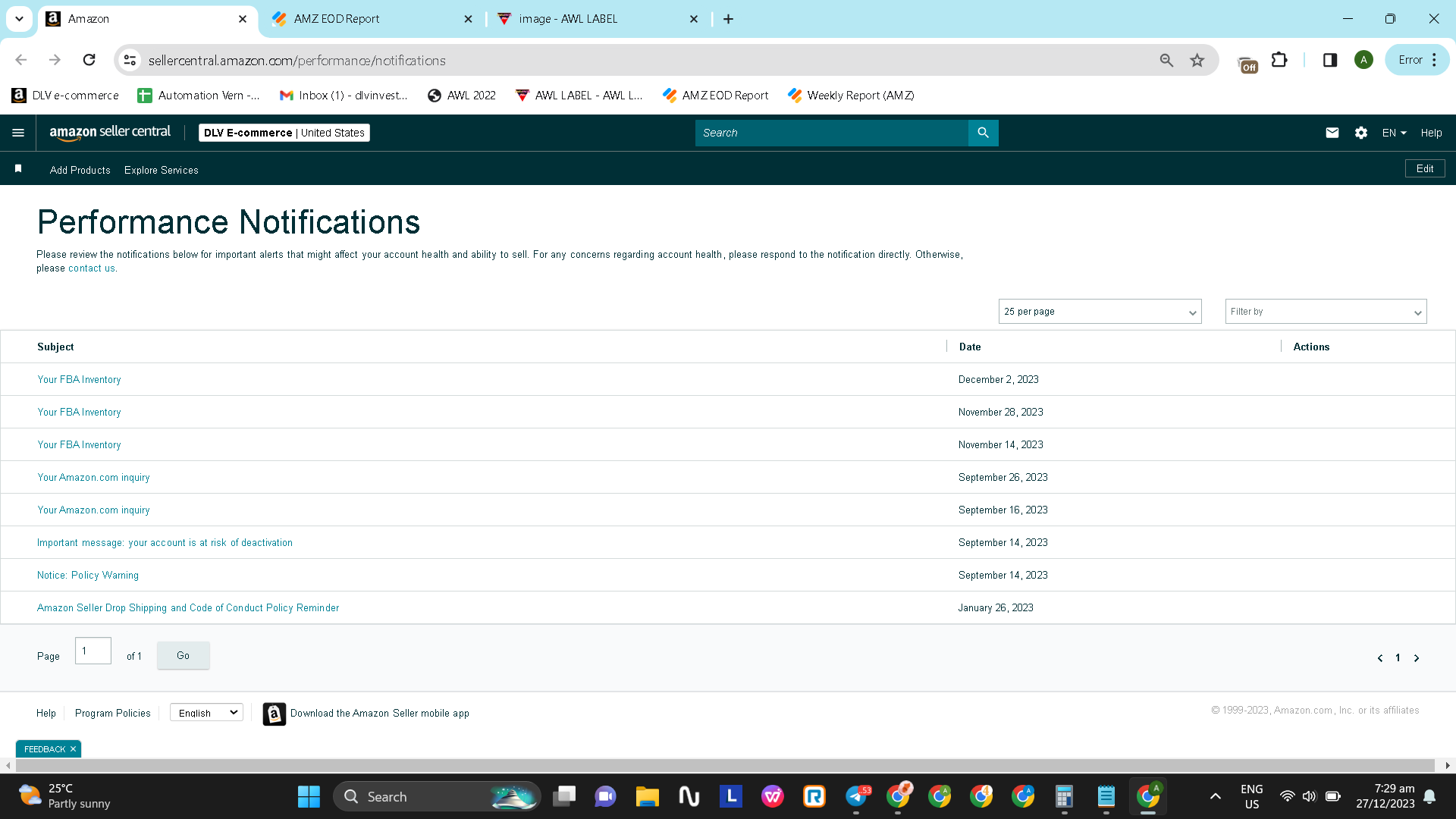Image resolution: width=1456 pixels, height=819 pixels.
Task: Open the Filter by dropdown
Action: point(1326,312)
